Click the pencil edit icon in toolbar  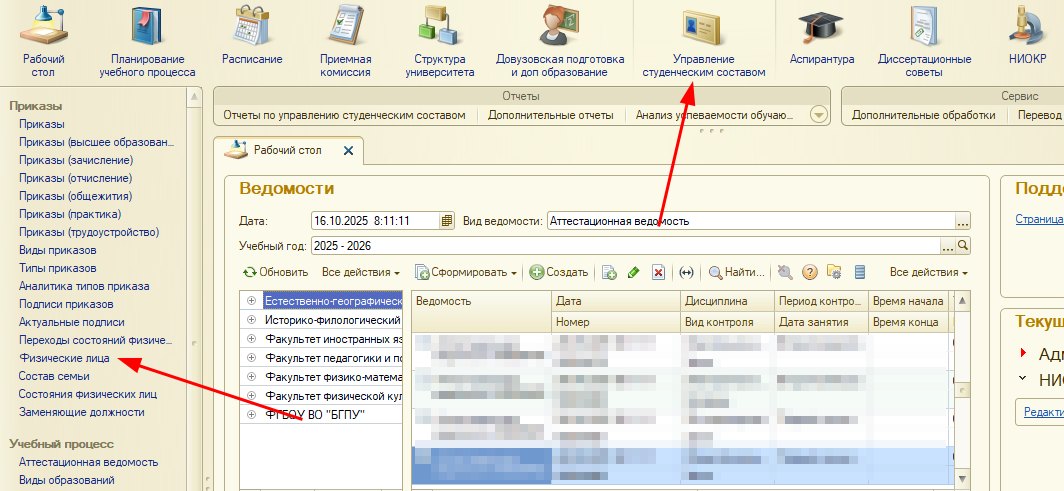[633, 272]
